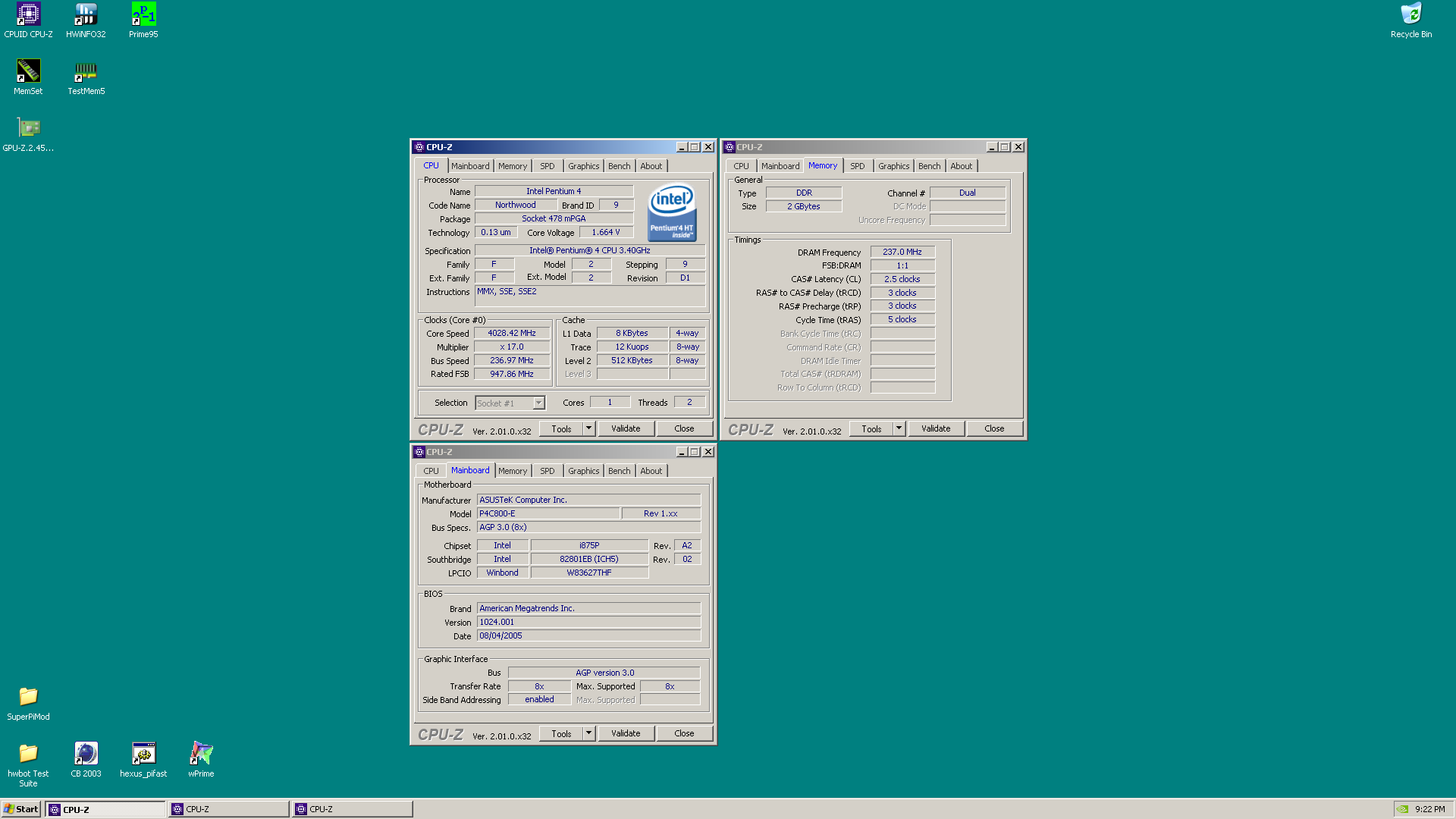This screenshot has height=819, width=1456.
Task: Open the CPUID CPU-Z desktop icon
Action: (x=28, y=20)
